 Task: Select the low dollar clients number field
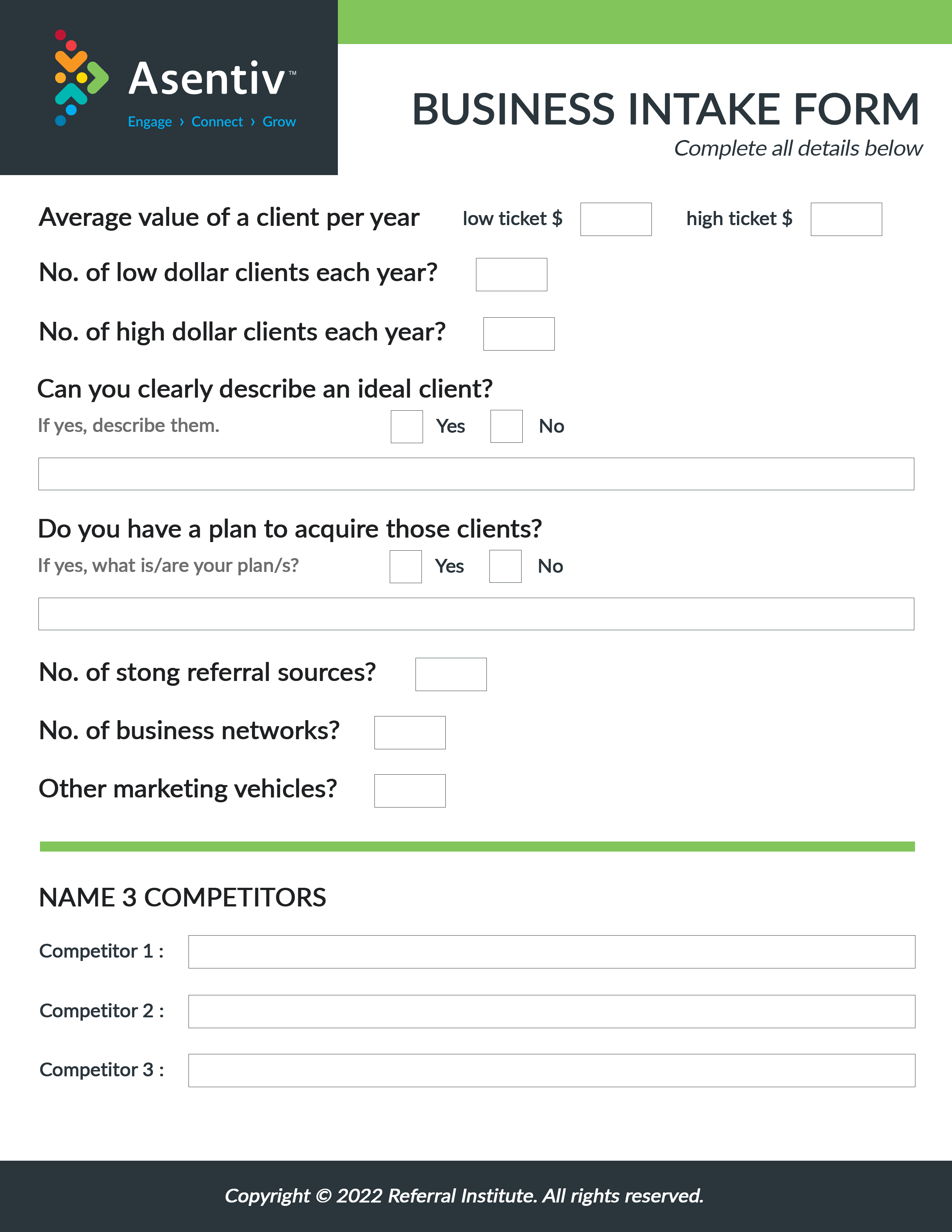click(x=511, y=275)
